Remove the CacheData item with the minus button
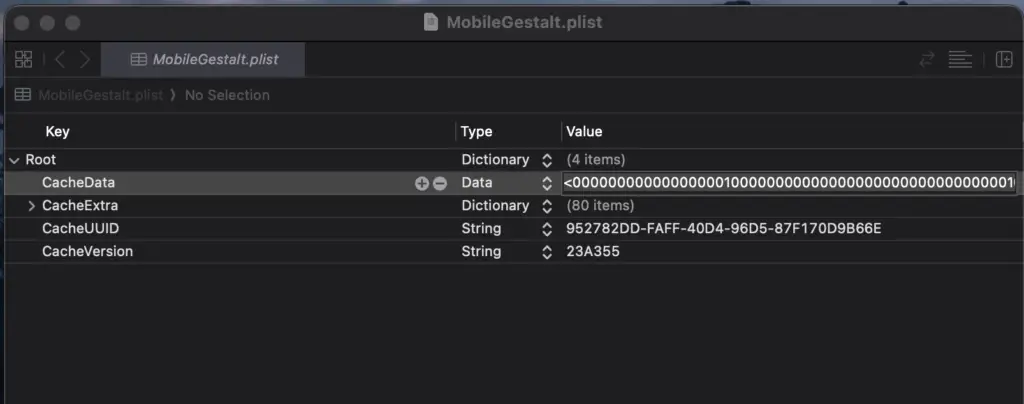This screenshot has height=404, width=1024. [440, 183]
